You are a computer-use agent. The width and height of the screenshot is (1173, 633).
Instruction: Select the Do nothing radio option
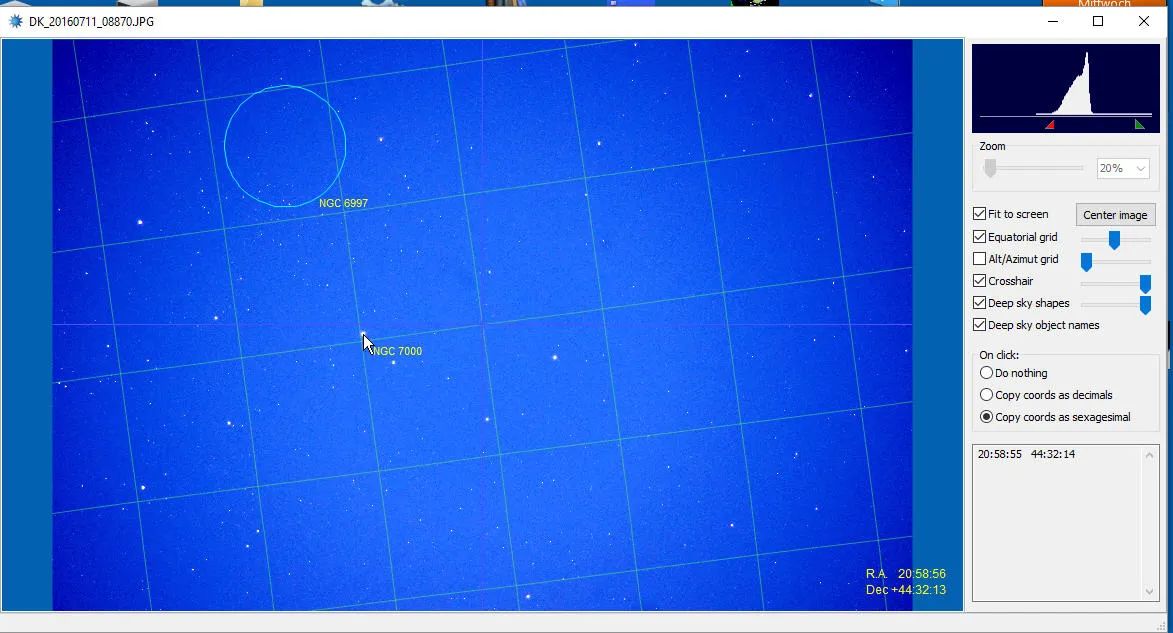tap(987, 373)
